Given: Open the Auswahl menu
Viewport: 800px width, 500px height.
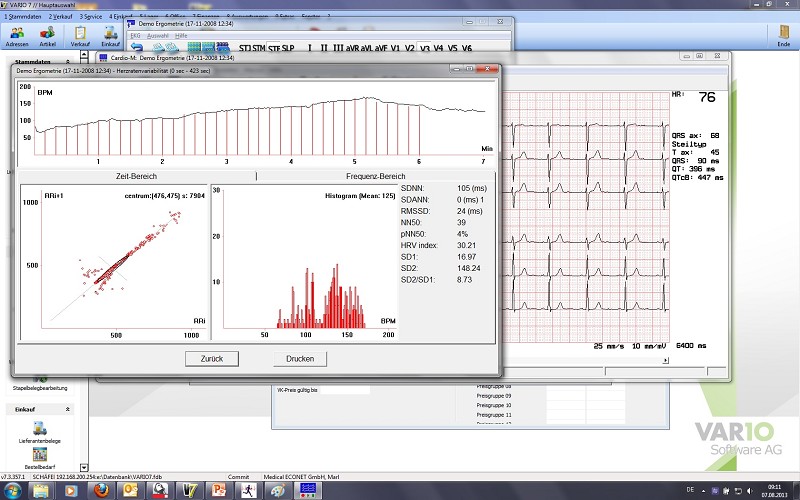Looking at the screenshot, I should 160,35.
